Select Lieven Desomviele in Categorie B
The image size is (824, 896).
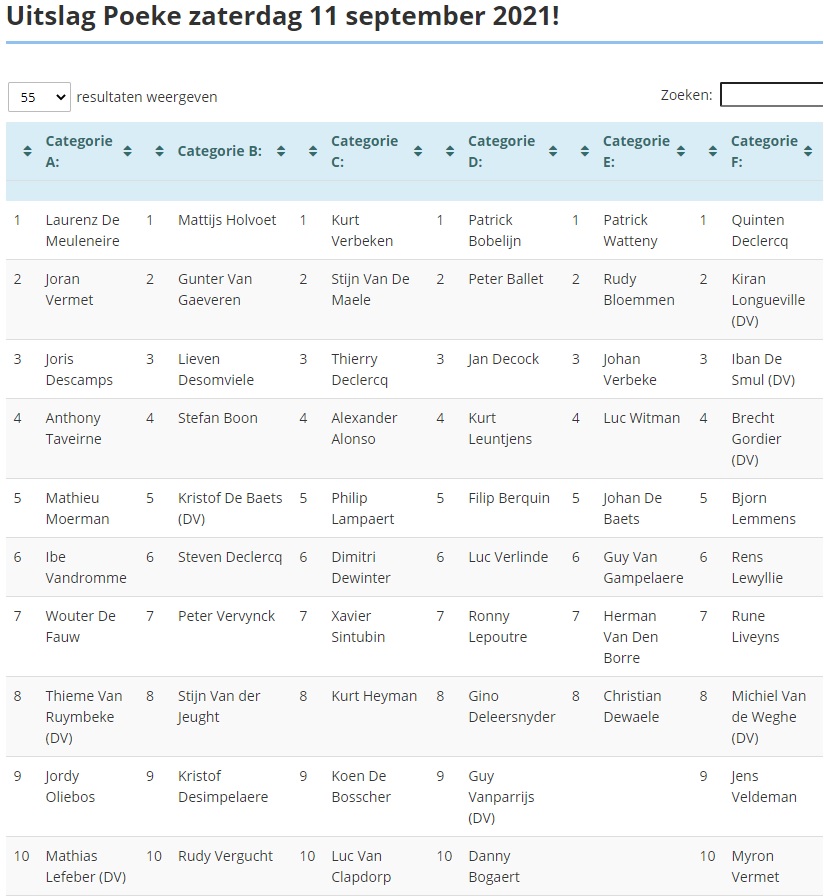(x=216, y=369)
